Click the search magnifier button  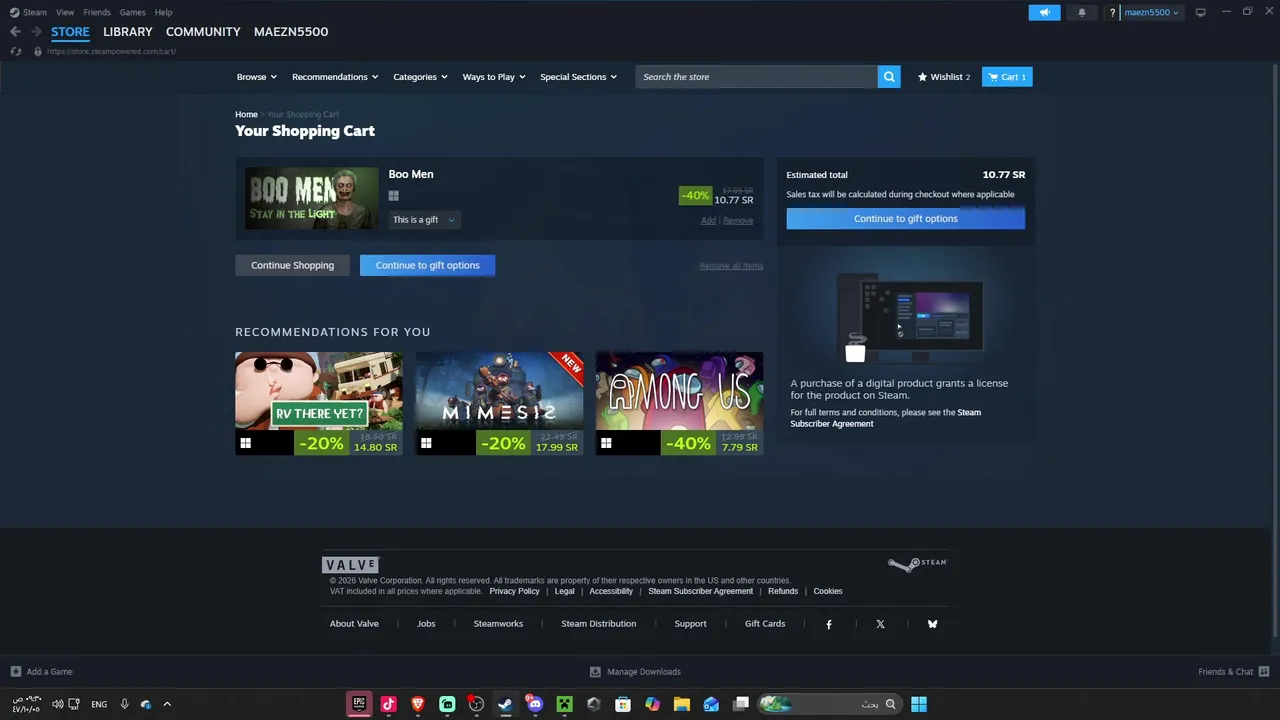889,77
